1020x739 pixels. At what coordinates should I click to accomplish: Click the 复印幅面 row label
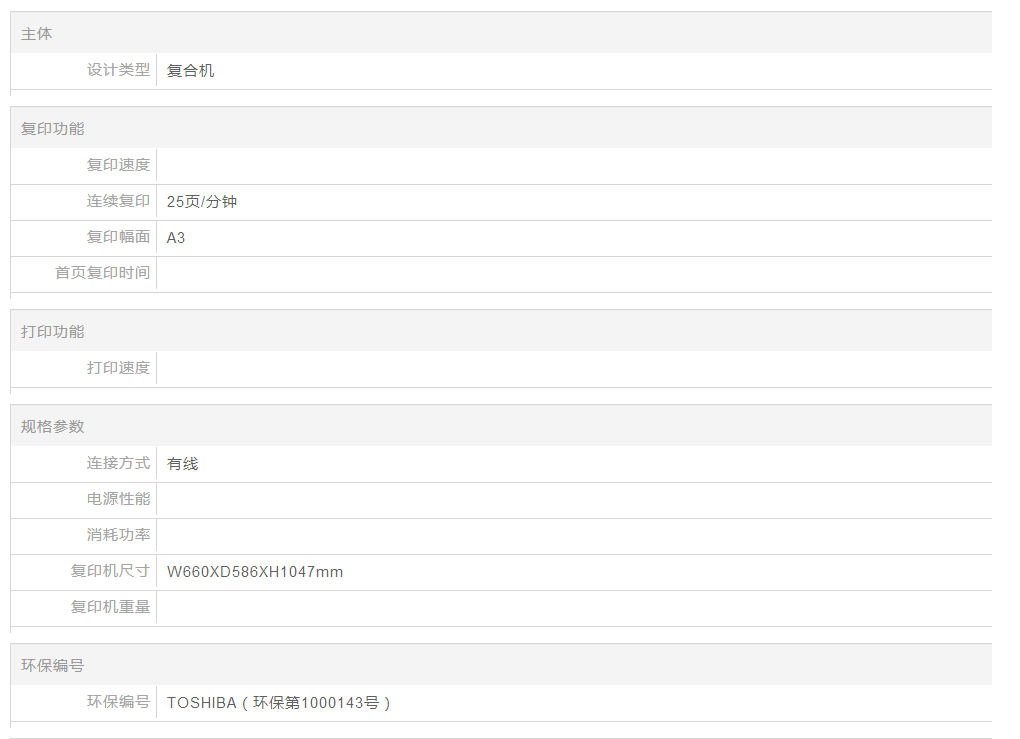click(x=118, y=237)
